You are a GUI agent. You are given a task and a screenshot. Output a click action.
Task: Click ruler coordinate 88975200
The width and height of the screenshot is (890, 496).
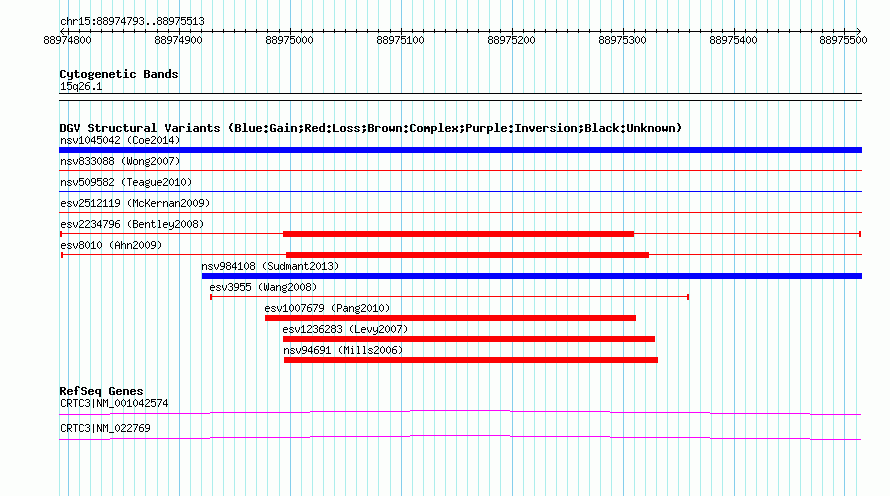511,40
